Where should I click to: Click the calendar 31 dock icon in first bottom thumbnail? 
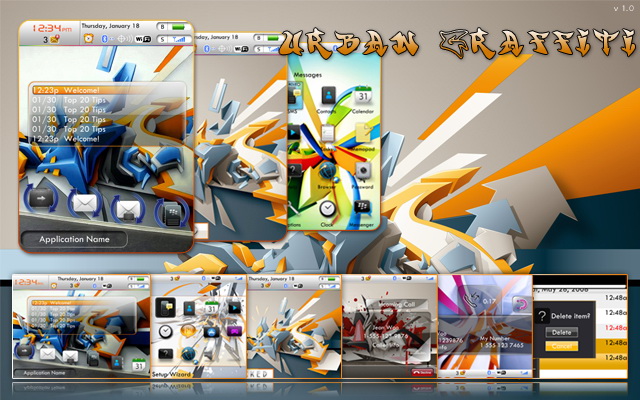click(x=139, y=365)
